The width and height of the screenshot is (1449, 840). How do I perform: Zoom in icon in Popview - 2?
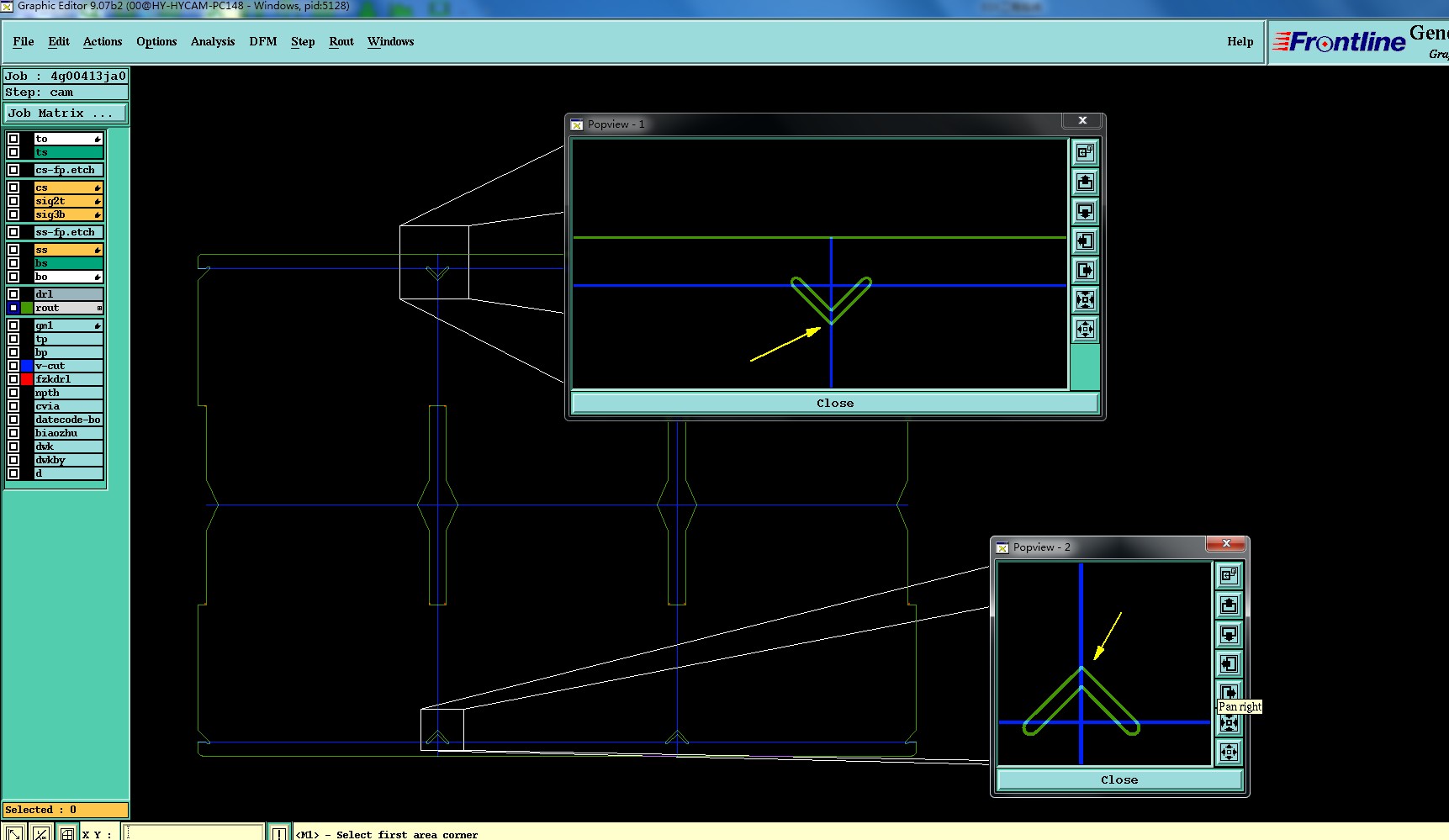pyautogui.click(x=1229, y=723)
